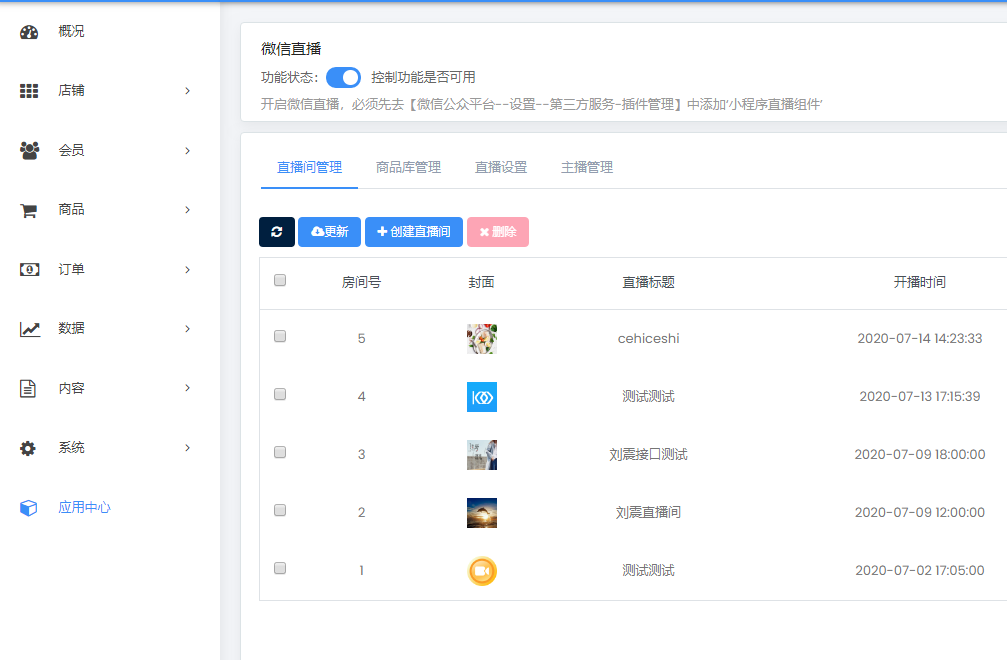Screen dimensions: 1007x660
Task: Click the dark refresh icon button
Action: (277, 232)
